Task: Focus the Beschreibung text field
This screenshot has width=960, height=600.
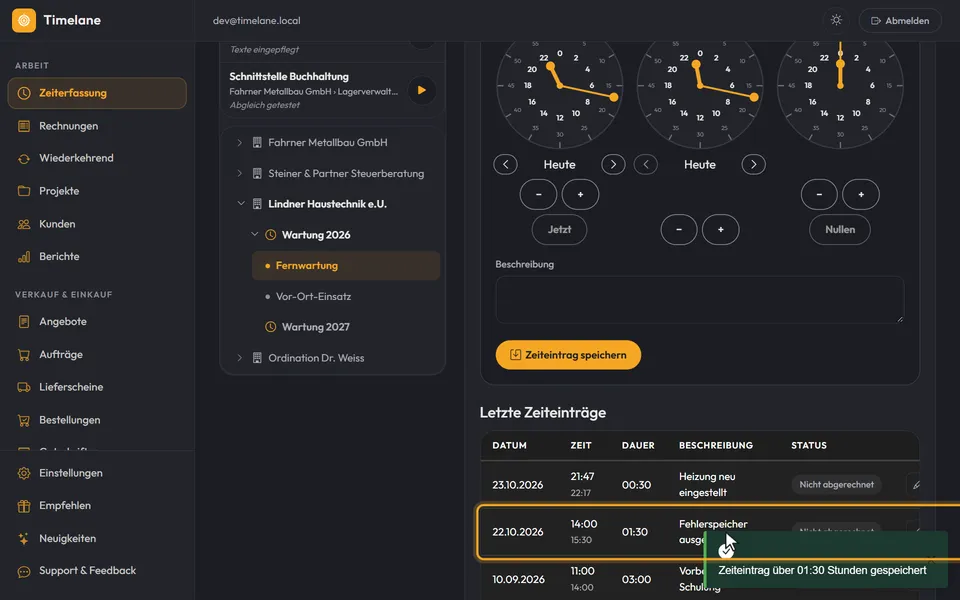Action: pyautogui.click(x=699, y=299)
